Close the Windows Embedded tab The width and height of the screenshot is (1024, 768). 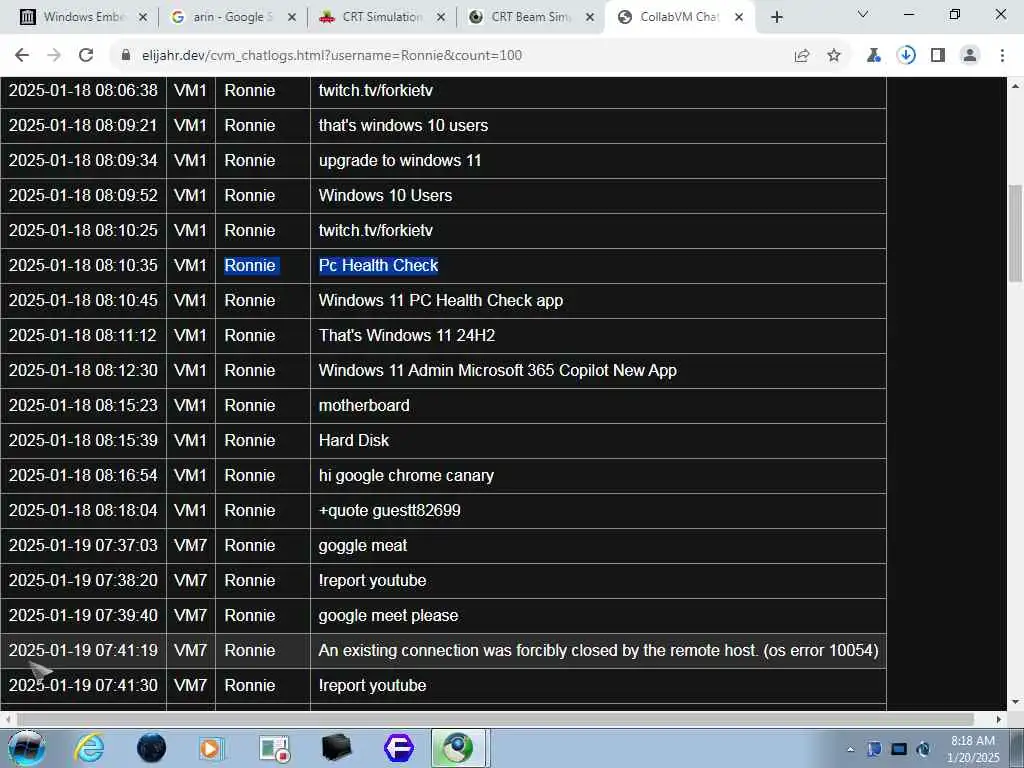tap(143, 17)
